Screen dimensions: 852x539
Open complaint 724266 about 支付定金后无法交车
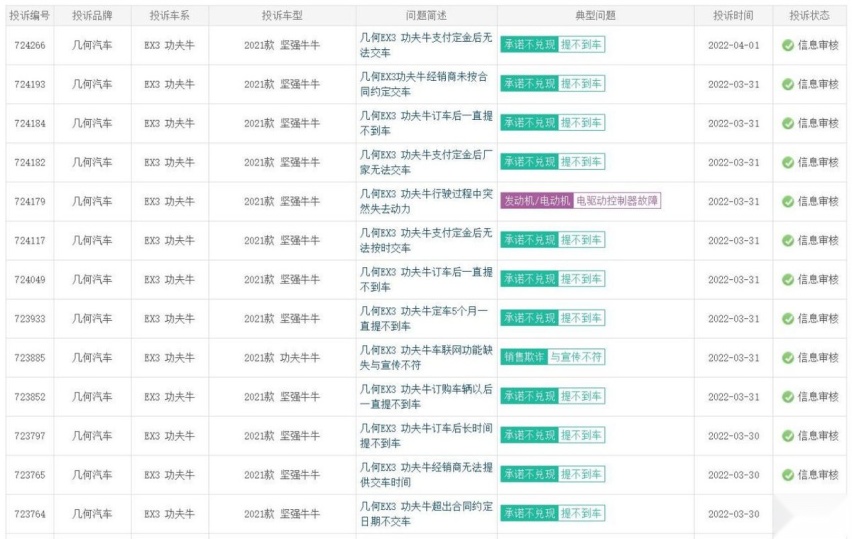[x=426, y=45]
